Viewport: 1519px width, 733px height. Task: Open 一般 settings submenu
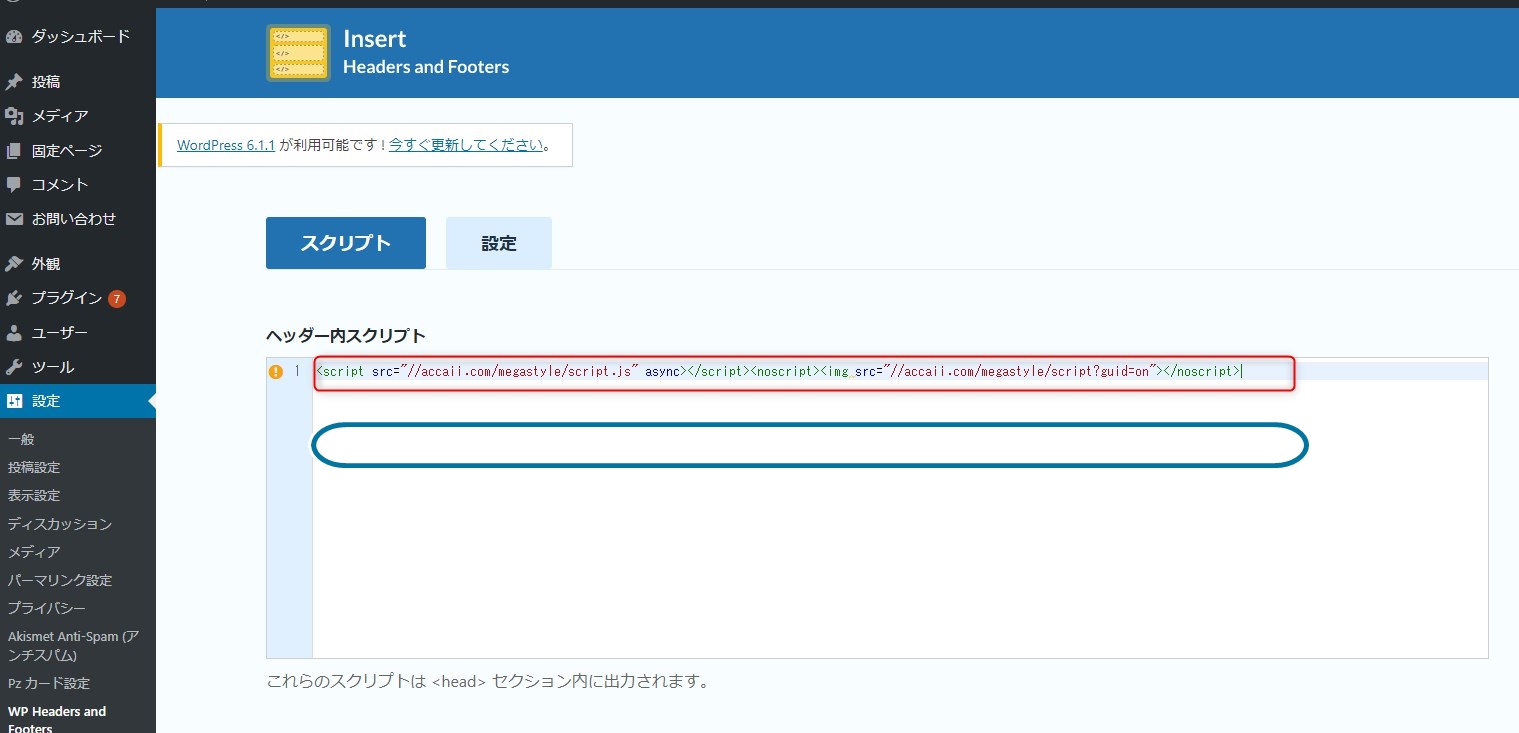pyautogui.click(x=22, y=439)
